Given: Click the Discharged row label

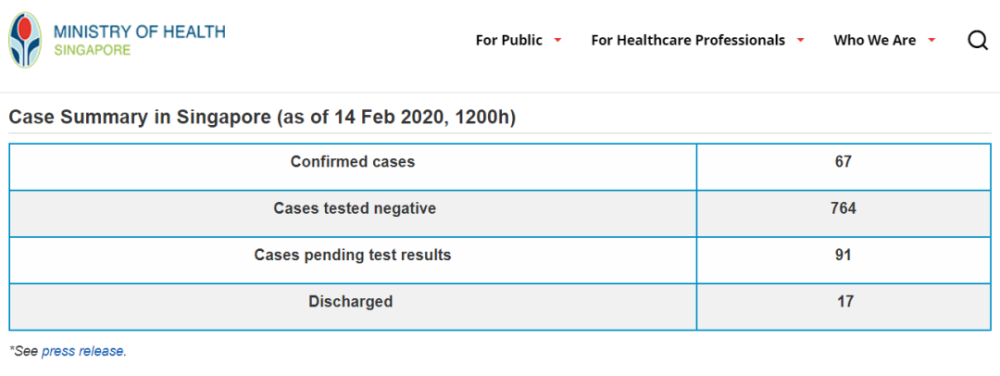Looking at the screenshot, I should (x=351, y=301).
